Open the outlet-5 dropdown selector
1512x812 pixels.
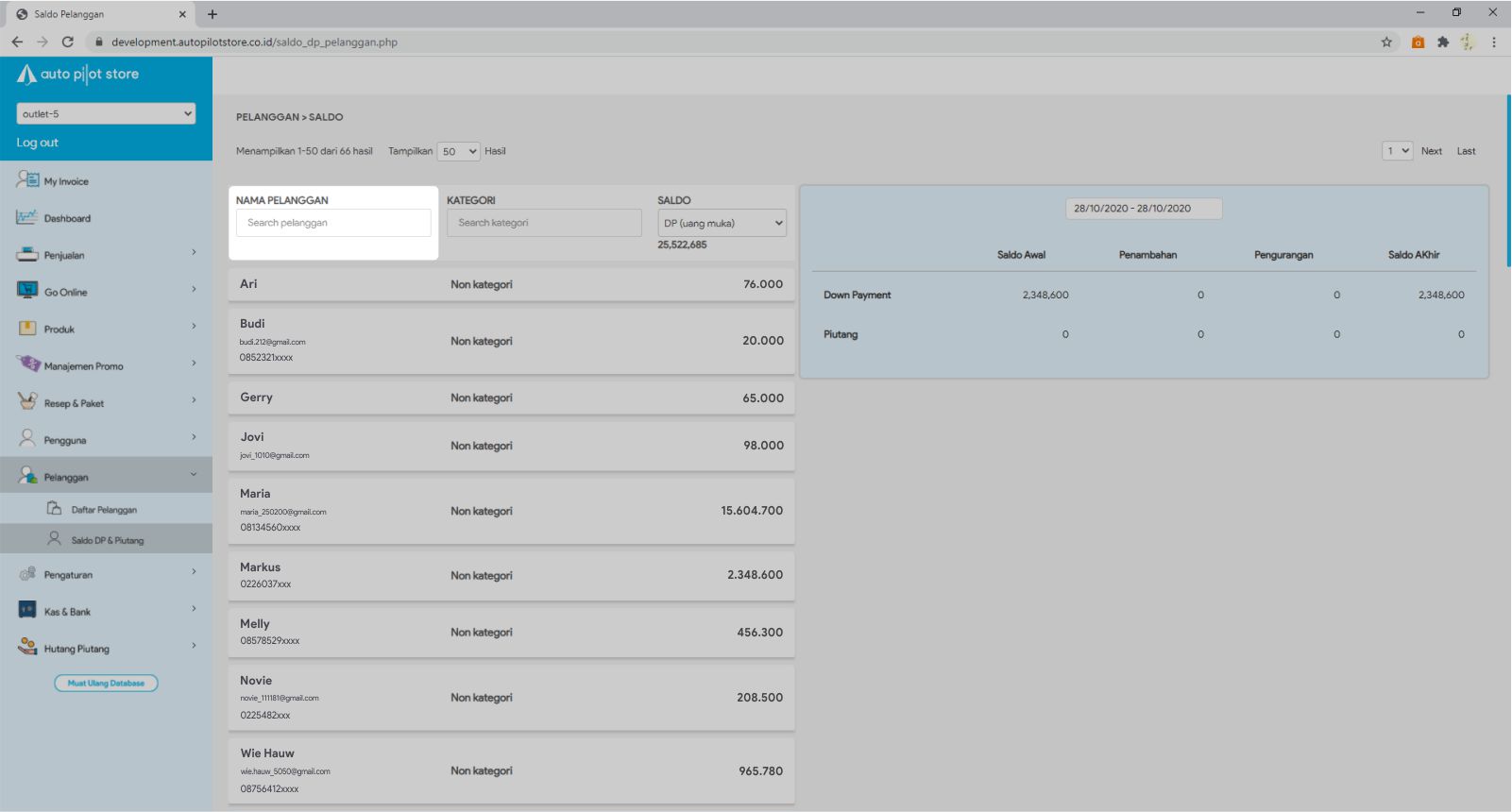click(106, 113)
